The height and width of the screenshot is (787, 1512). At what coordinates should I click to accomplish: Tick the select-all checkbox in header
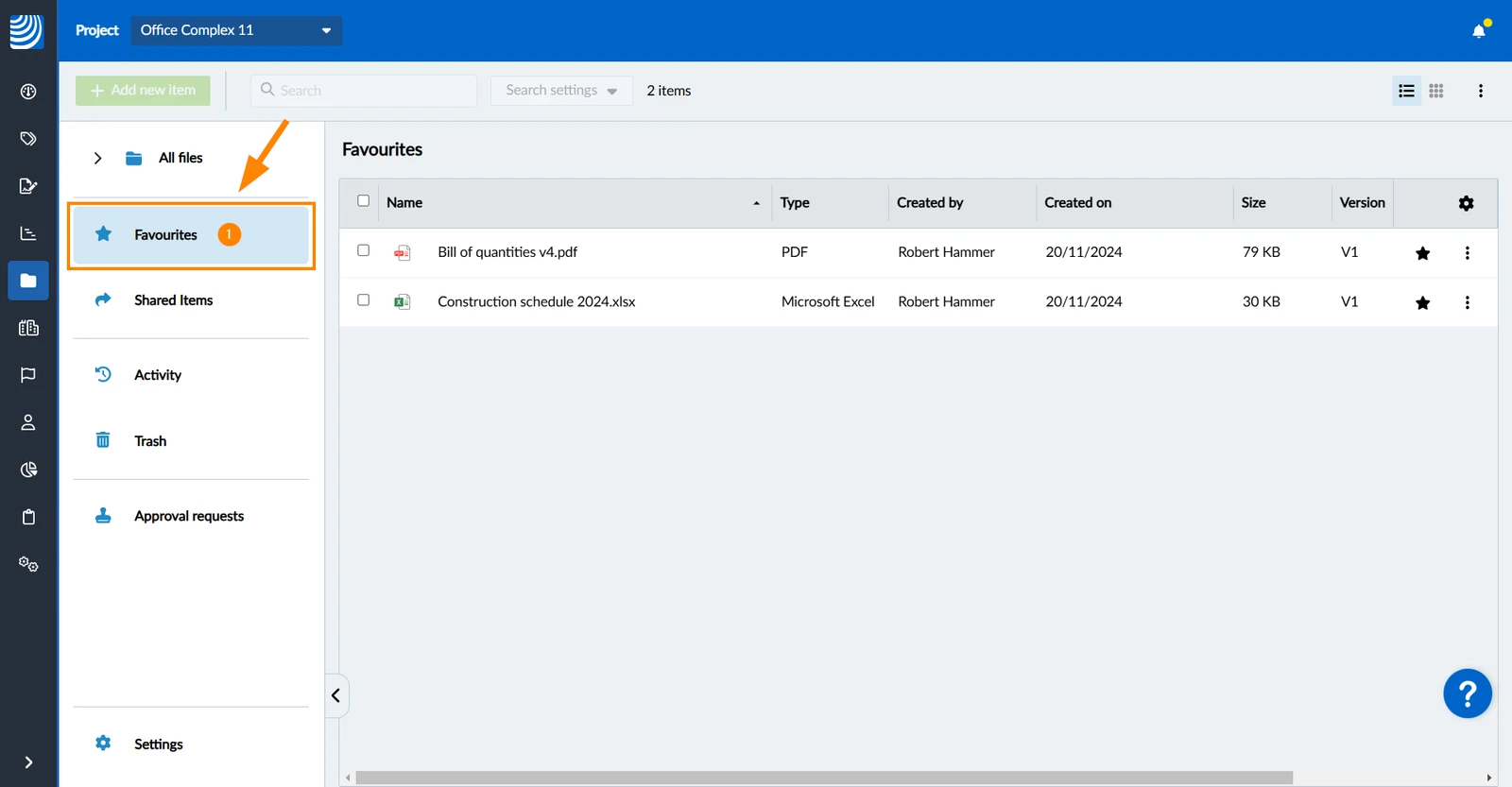[363, 201]
